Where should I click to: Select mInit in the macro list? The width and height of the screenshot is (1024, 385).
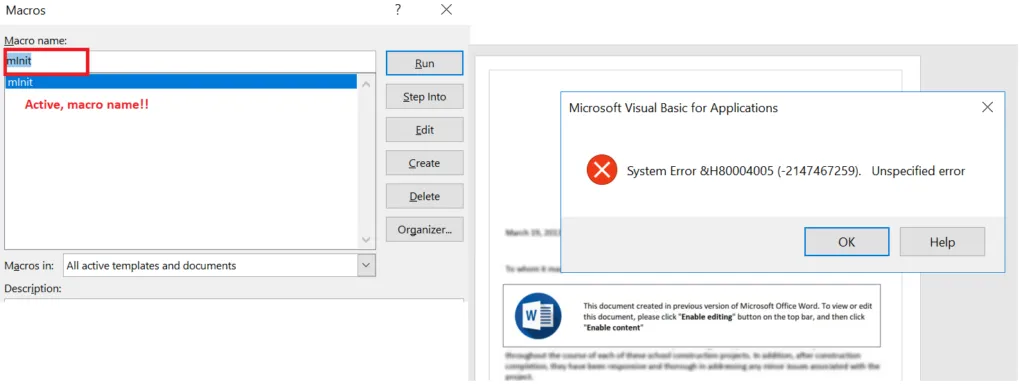click(x=181, y=82)
